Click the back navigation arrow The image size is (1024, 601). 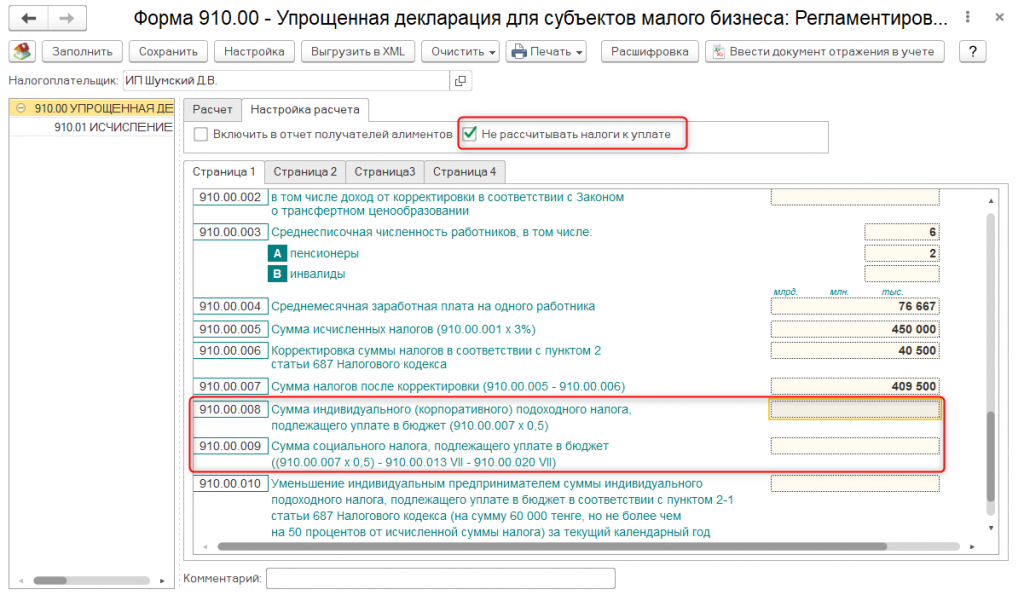tap(29, 19)
